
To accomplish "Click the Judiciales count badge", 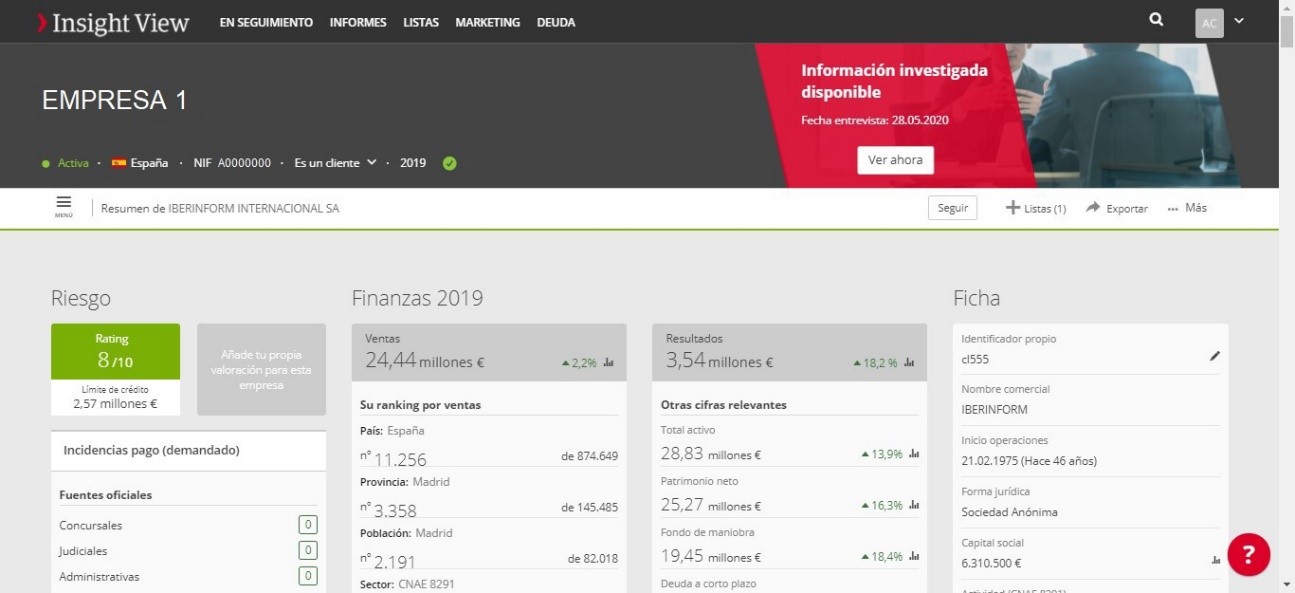I will point(309,550).
